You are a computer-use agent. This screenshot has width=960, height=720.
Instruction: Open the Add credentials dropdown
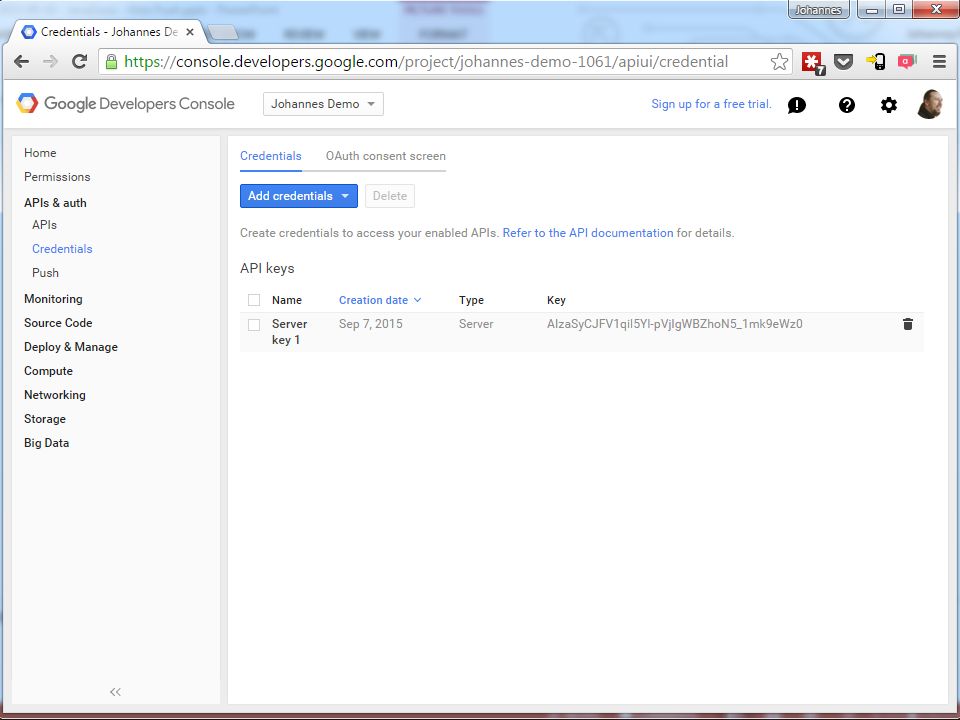[x=299, y=196]
